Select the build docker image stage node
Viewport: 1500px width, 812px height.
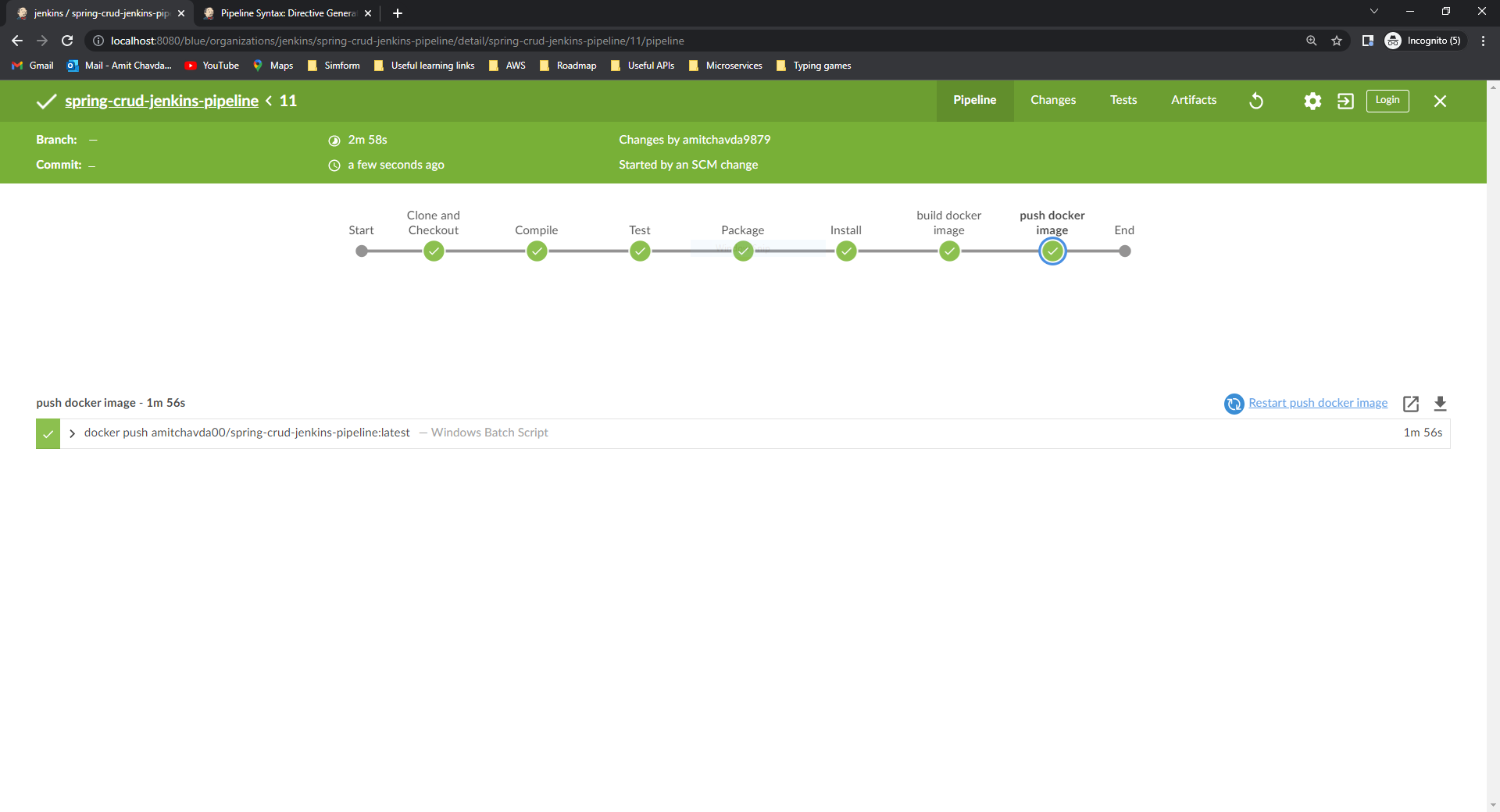tap(949, 251)
